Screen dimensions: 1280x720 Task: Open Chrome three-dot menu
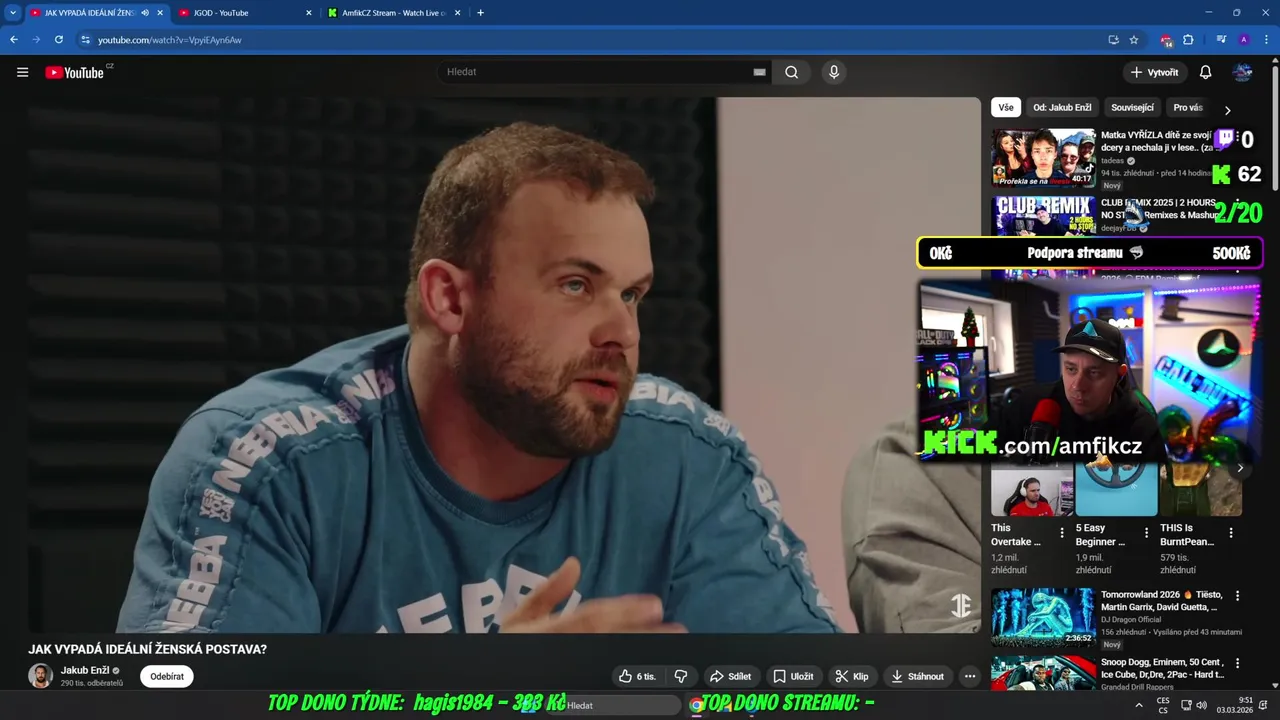1265,40
